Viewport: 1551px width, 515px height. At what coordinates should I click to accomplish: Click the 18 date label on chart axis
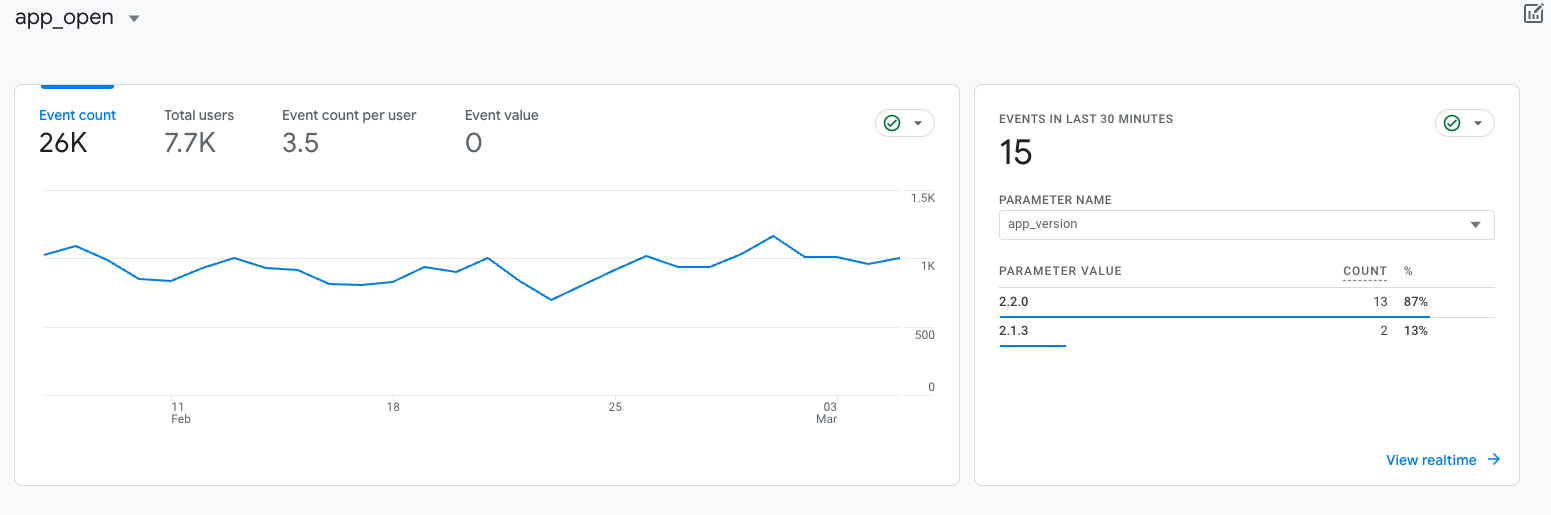tap(393, 407)
